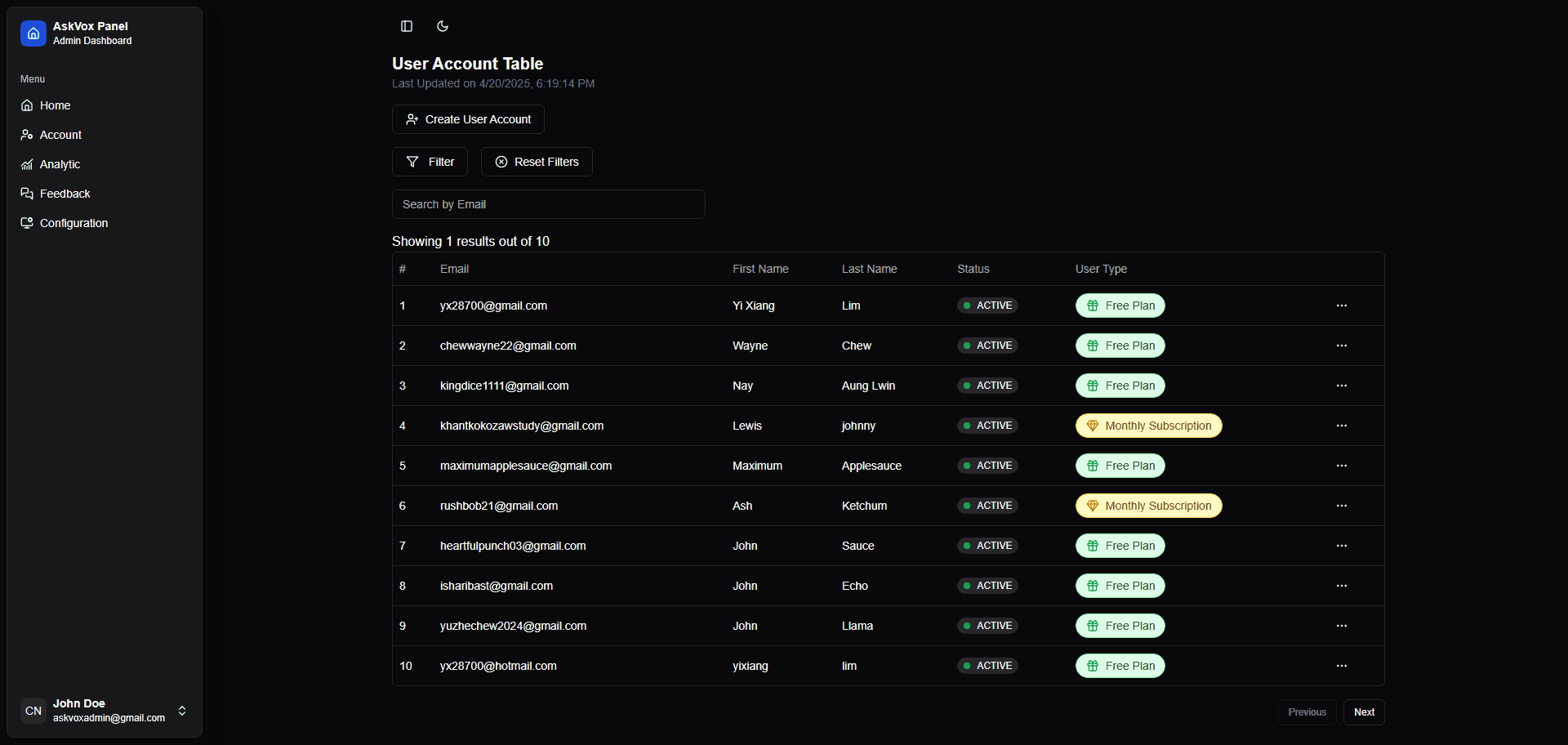The image size is (1568, 745).
Task: Click the green ACTIVE status dot for Lewis johnny
Action: 968,426
